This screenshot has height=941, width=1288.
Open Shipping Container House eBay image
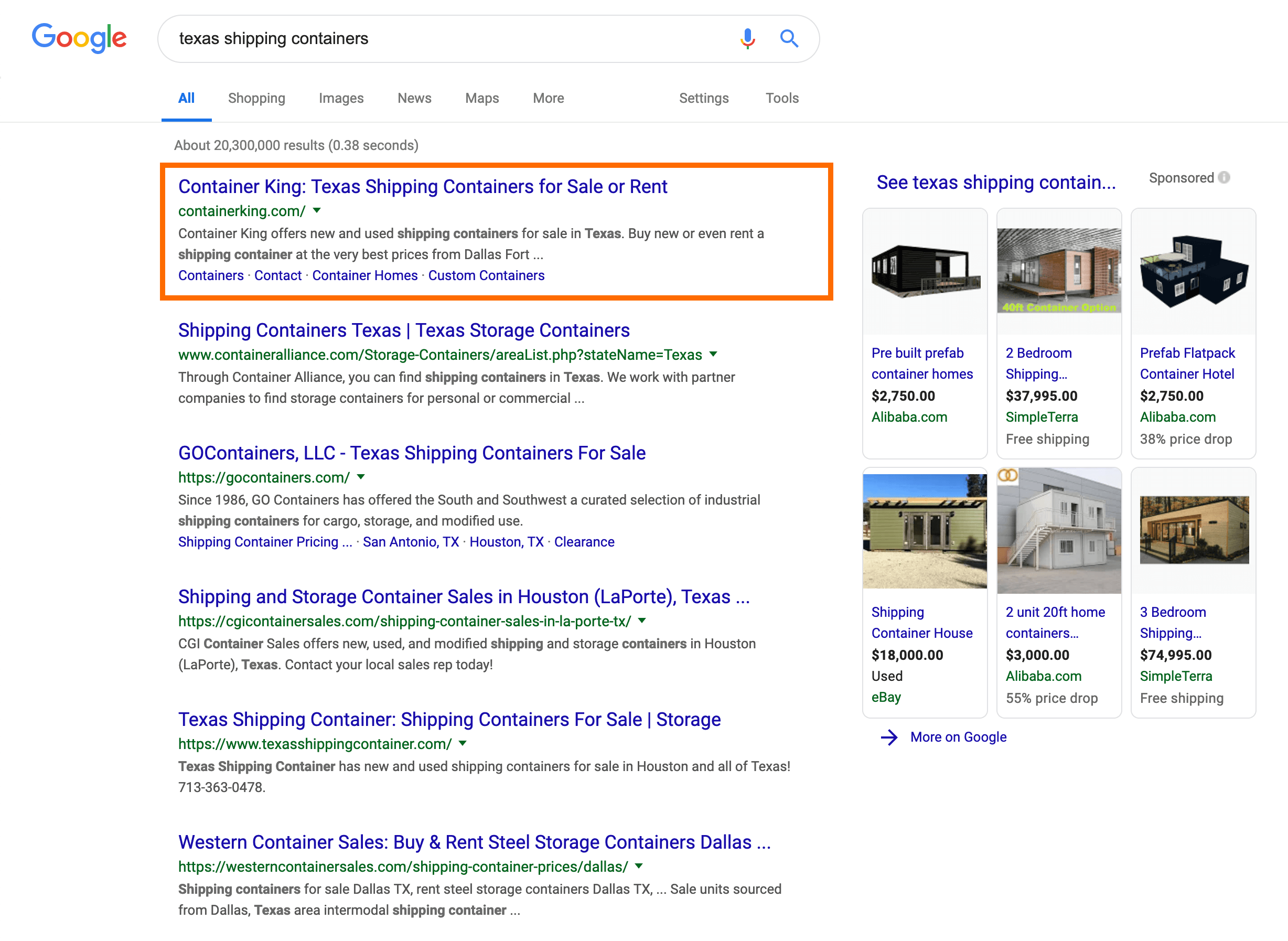click(925, 530)
